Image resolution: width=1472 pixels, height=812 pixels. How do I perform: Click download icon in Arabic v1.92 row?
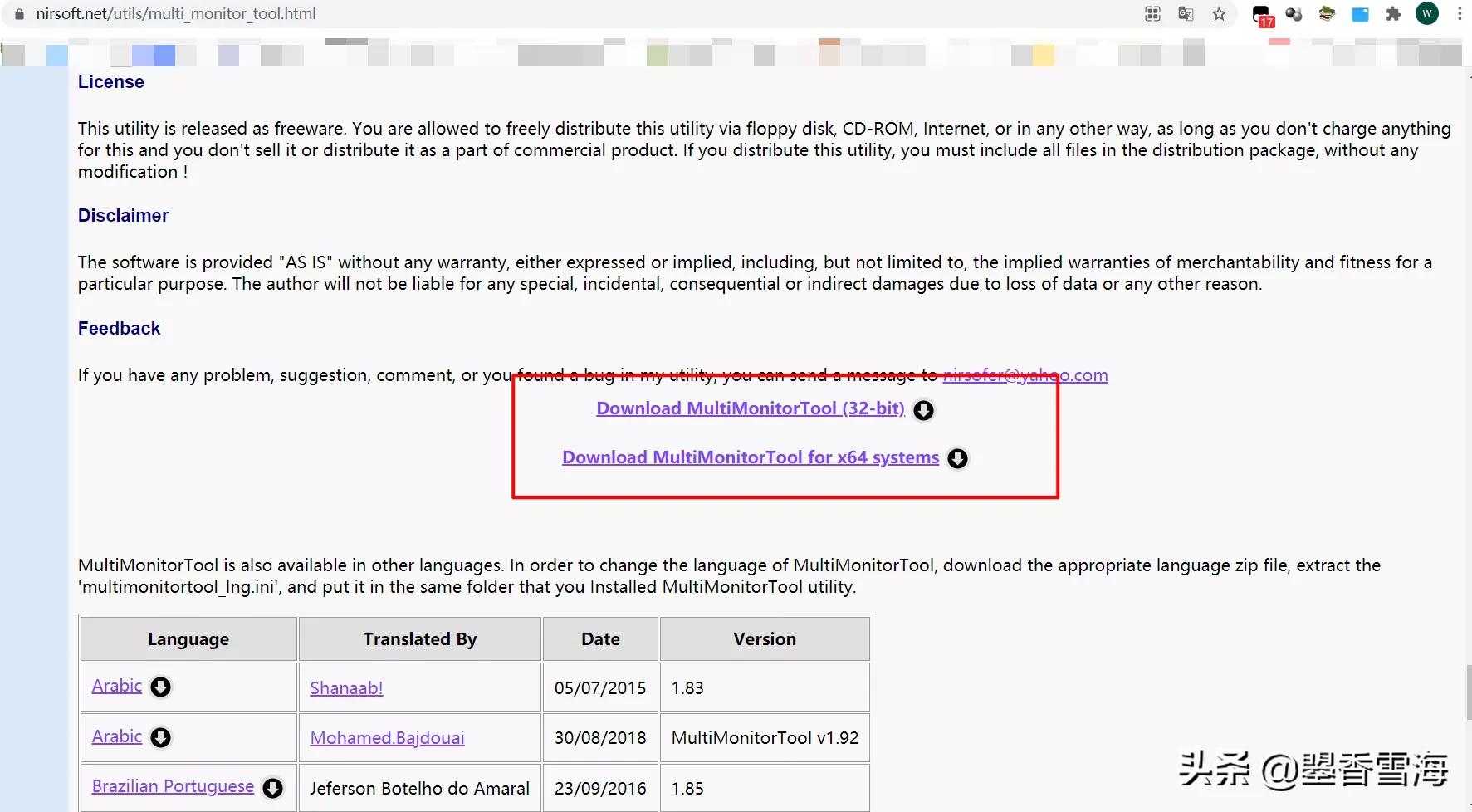[x=160, y=737]
